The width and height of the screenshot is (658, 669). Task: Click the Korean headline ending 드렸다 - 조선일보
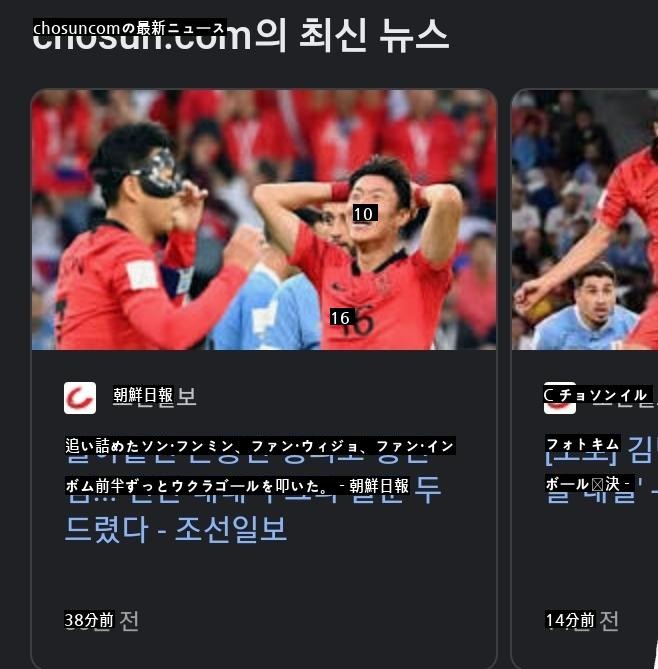(175, 529)
